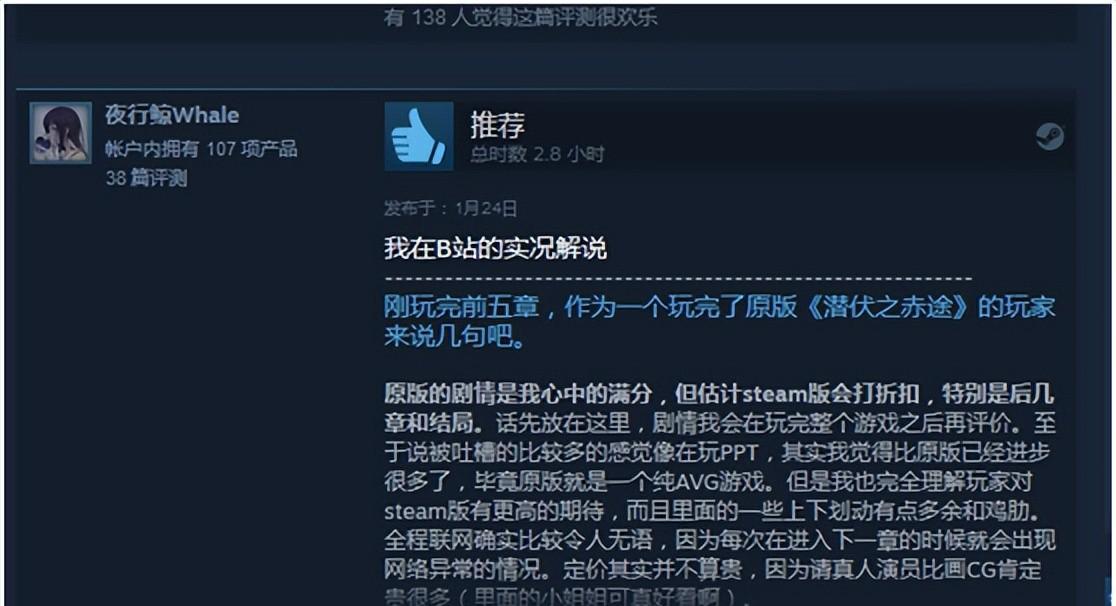Image resolution: width=1116 pixels, height=606 pixels.
Task: Click the blue 刚玩完前五章 sentence link
Action: 720,306
